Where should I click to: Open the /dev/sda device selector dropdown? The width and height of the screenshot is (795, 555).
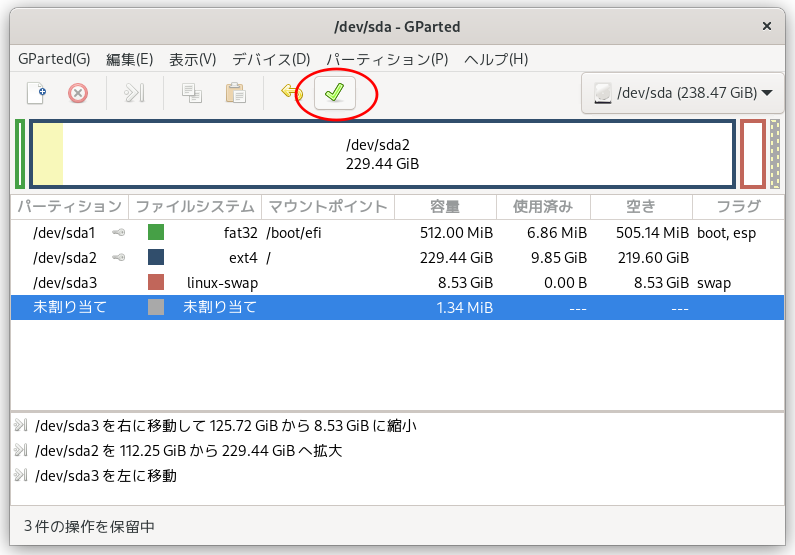(x=682, y=93)
